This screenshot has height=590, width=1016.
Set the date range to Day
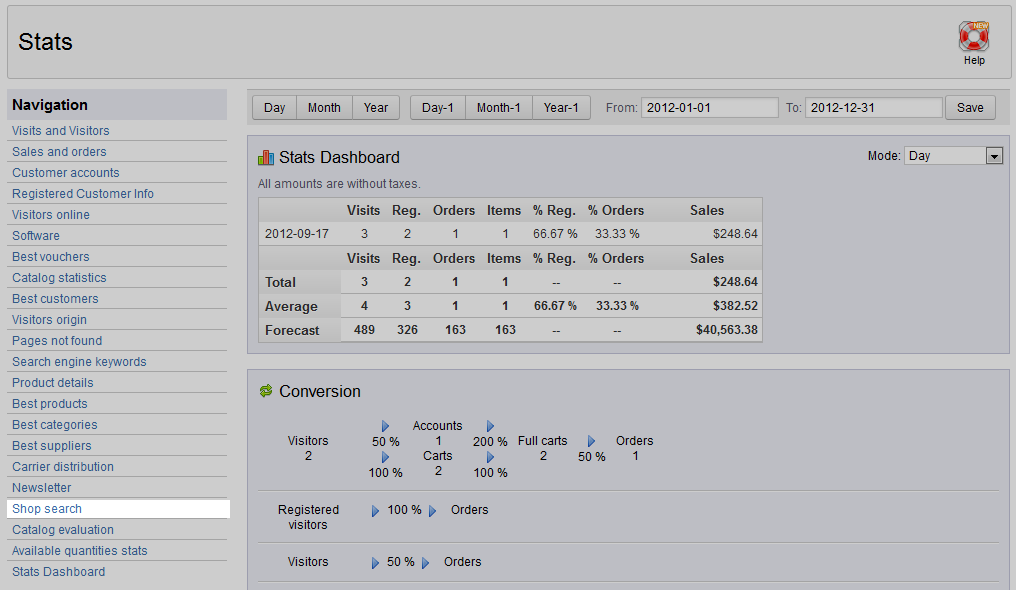point(275,108)
